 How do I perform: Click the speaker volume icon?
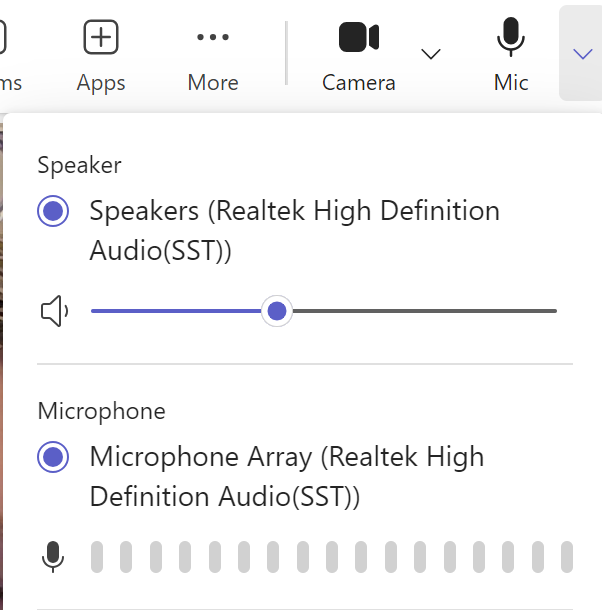[54, 311]
